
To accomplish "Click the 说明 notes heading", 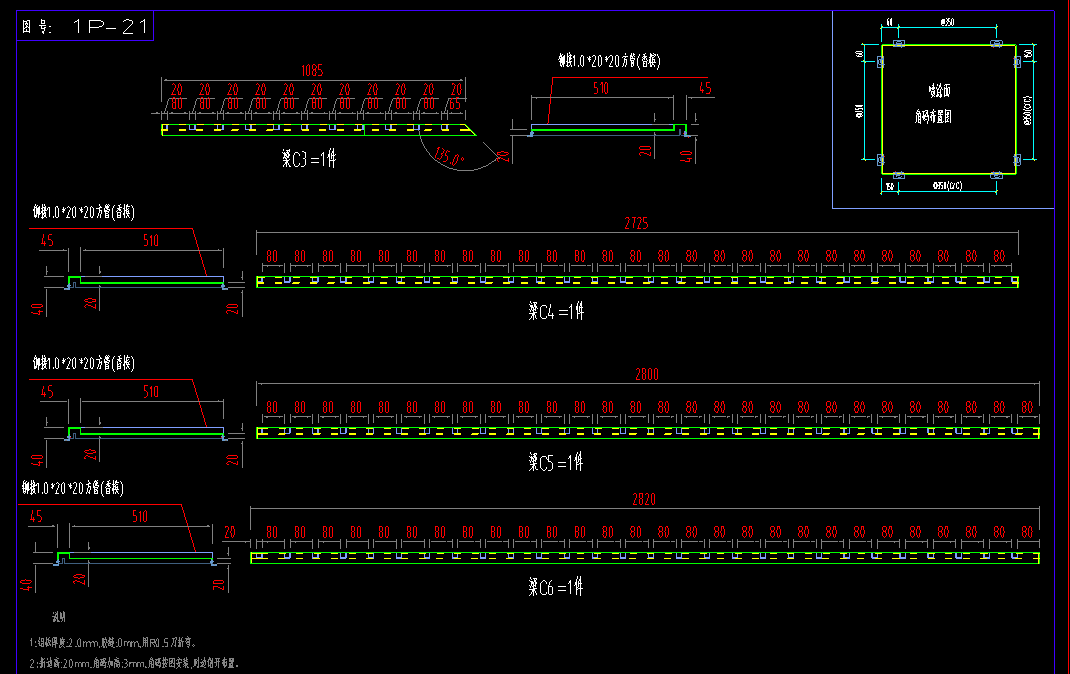I will [x=59, y=617].
